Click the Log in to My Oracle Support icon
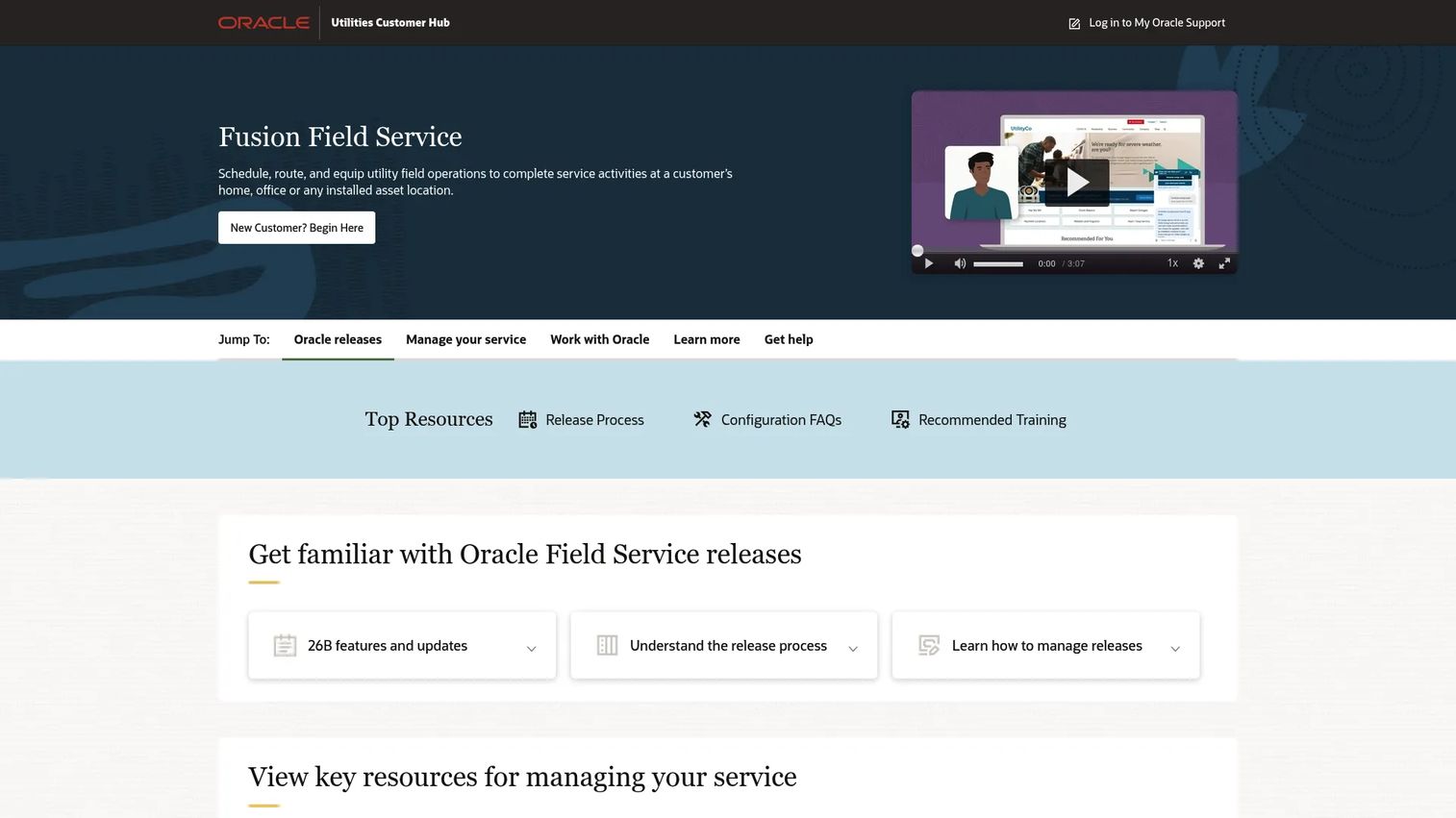The width and height of the screenshot is (1456, 818). [x=1074, y=23]
